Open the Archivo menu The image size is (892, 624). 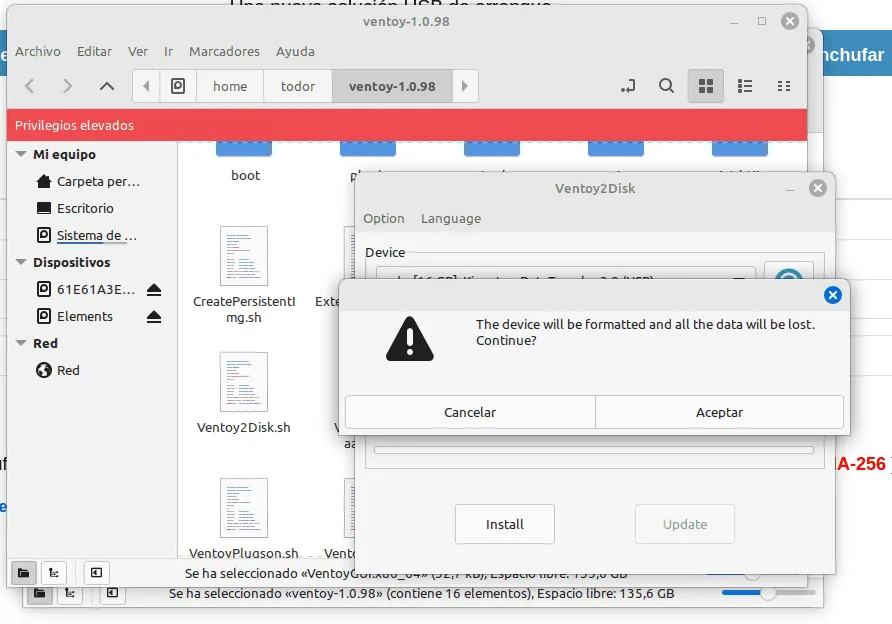pyautogui.click(x=38, y=51)
